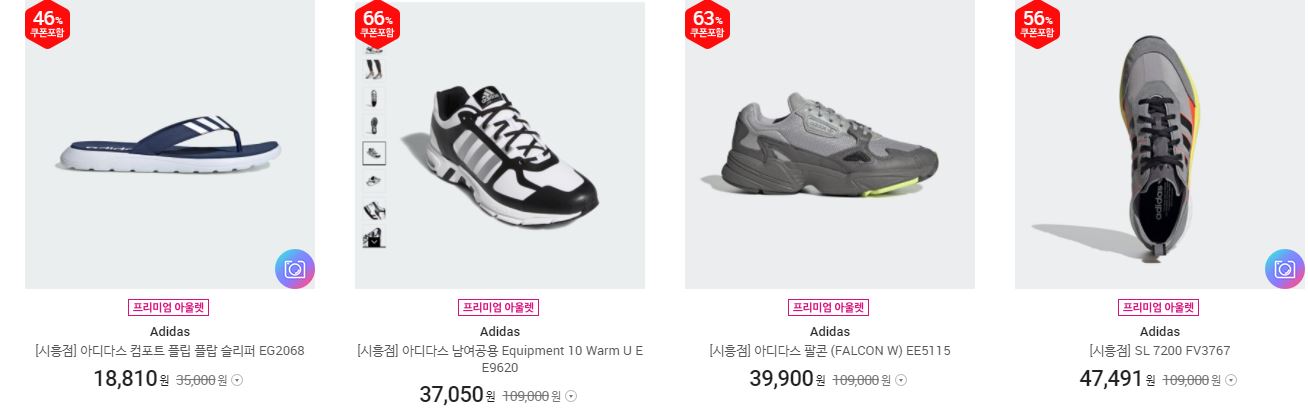This screenshot has height=418, width=1308.
Task: Expand price details for 37,050원 Equipment 10
Action: pos(571,396)
